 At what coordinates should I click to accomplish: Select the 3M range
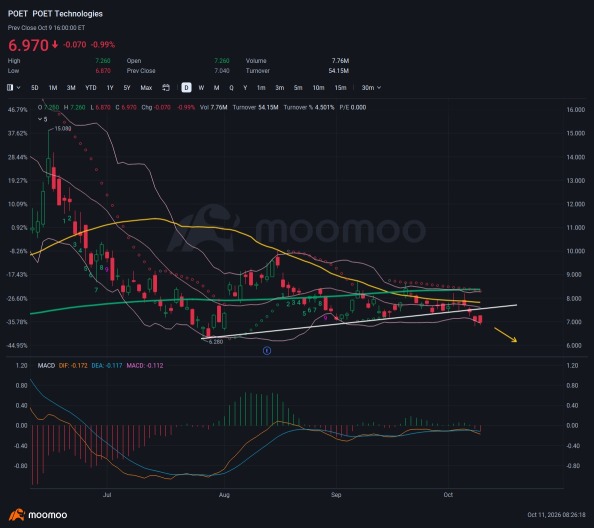pos(71,87)
